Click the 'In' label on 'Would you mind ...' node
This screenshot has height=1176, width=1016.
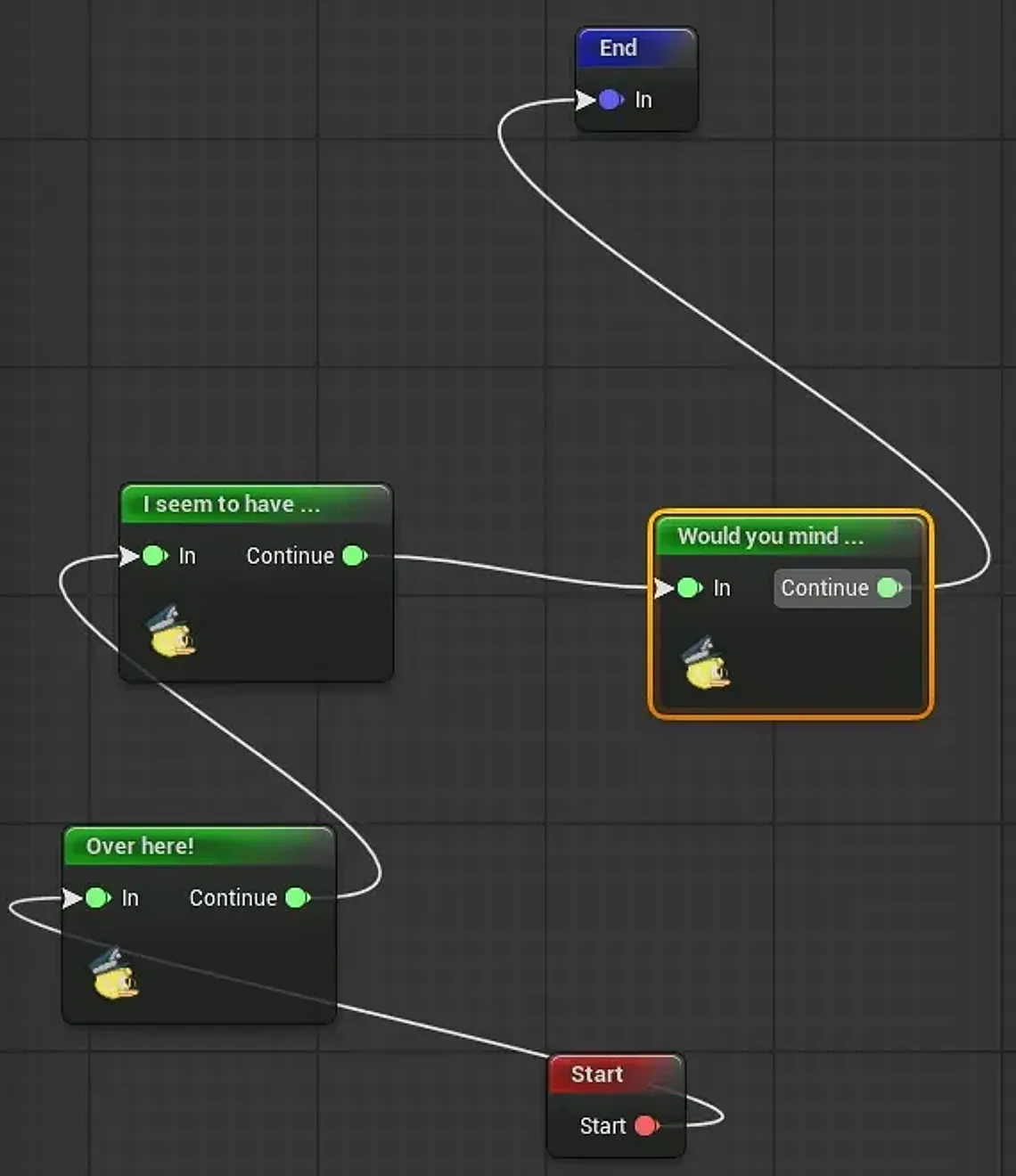pos(722,588)
